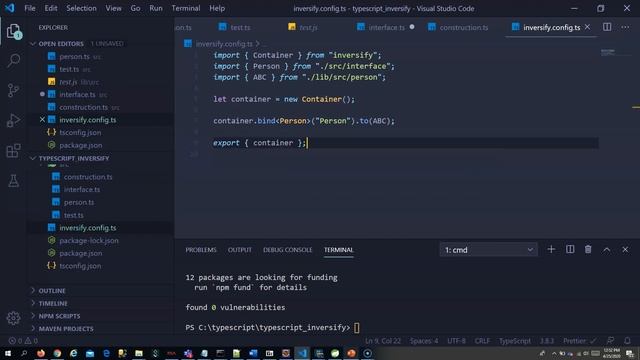
Task: Expand the Maven Projects section
Action: click(x=66, y=329)
